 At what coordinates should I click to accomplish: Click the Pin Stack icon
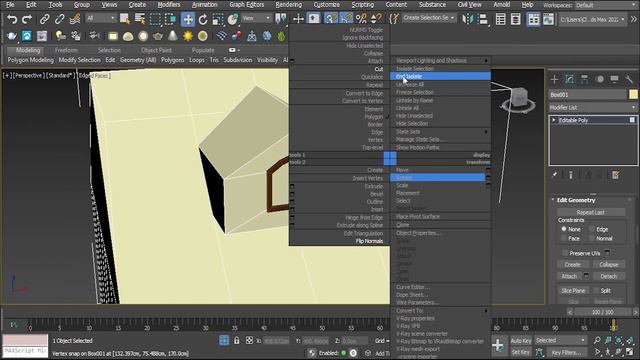pyautogui.click(x=554, y=175)
